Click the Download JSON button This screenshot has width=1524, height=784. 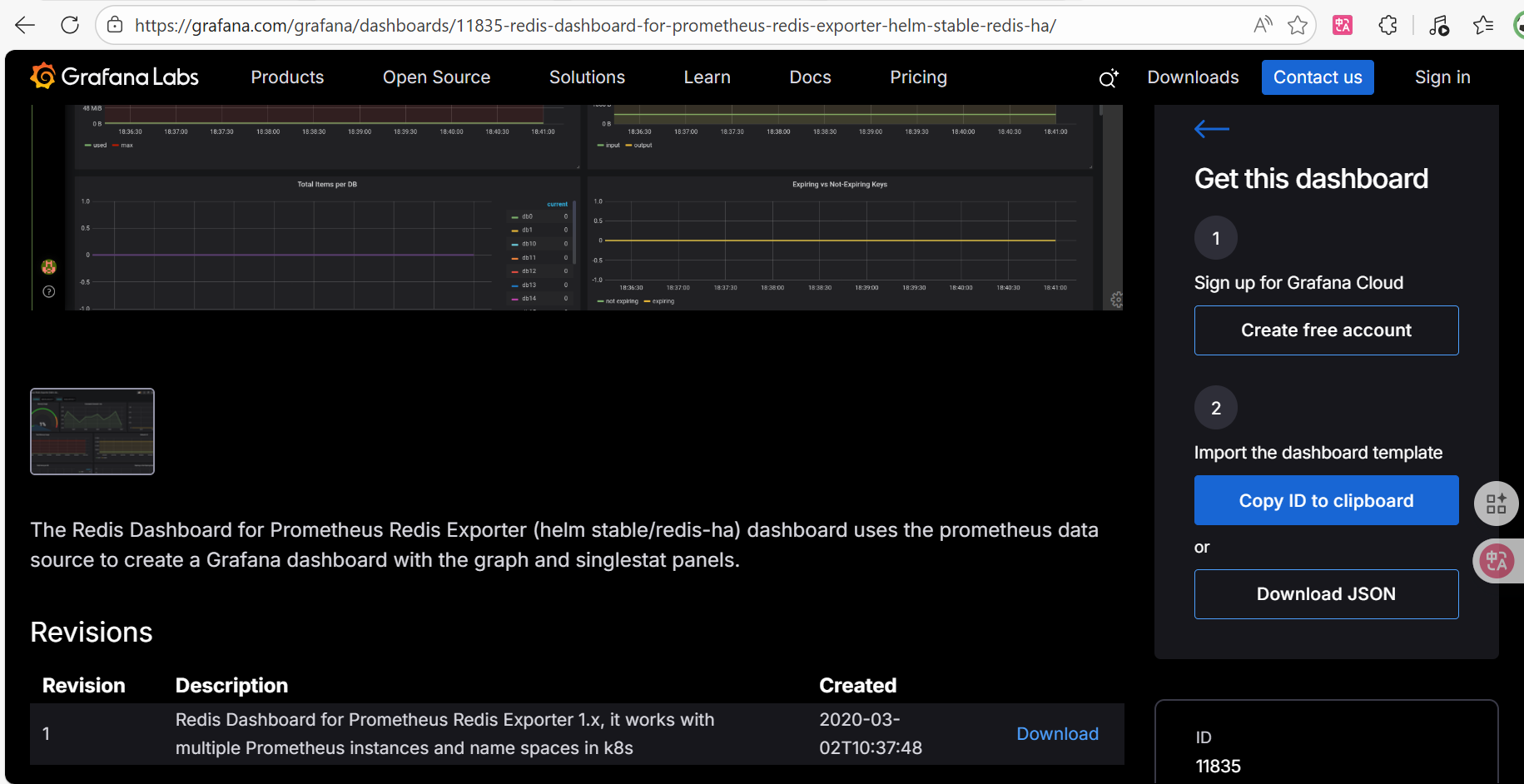pyautogui.click(x=1326, y=594)
